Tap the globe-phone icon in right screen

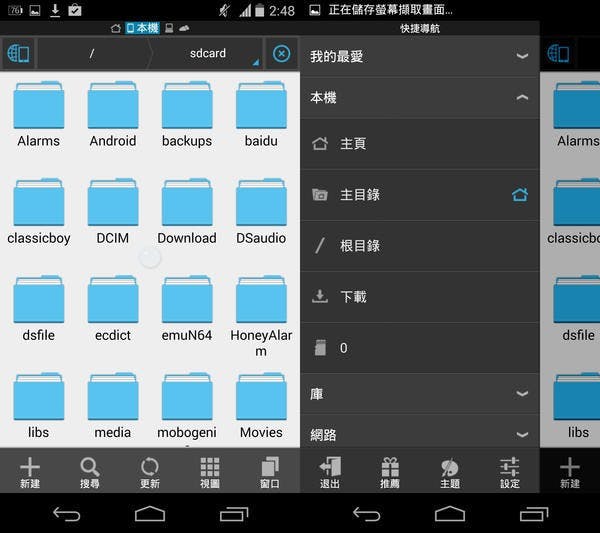coord(558,54)
